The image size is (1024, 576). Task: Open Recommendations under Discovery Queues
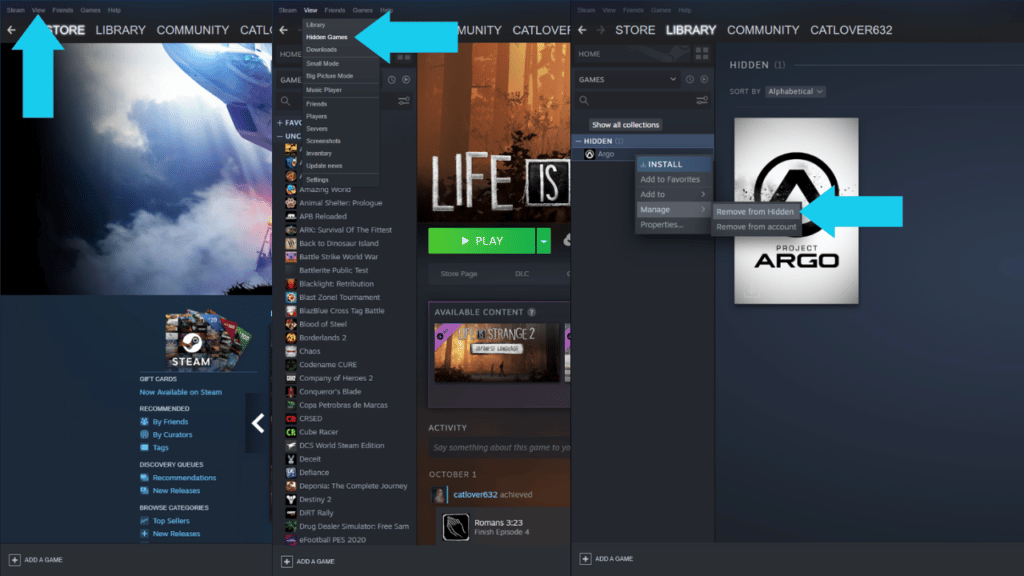click(184, 478)
